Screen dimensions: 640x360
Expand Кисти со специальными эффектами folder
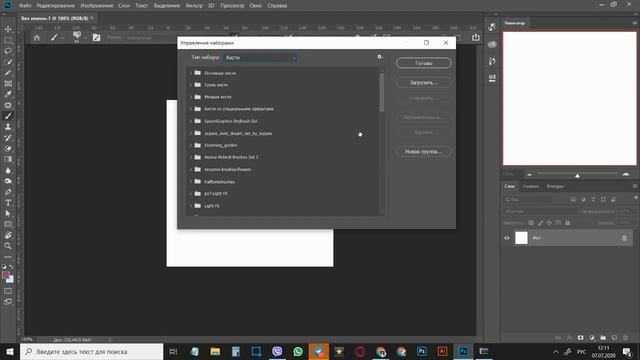coord(191,109)
